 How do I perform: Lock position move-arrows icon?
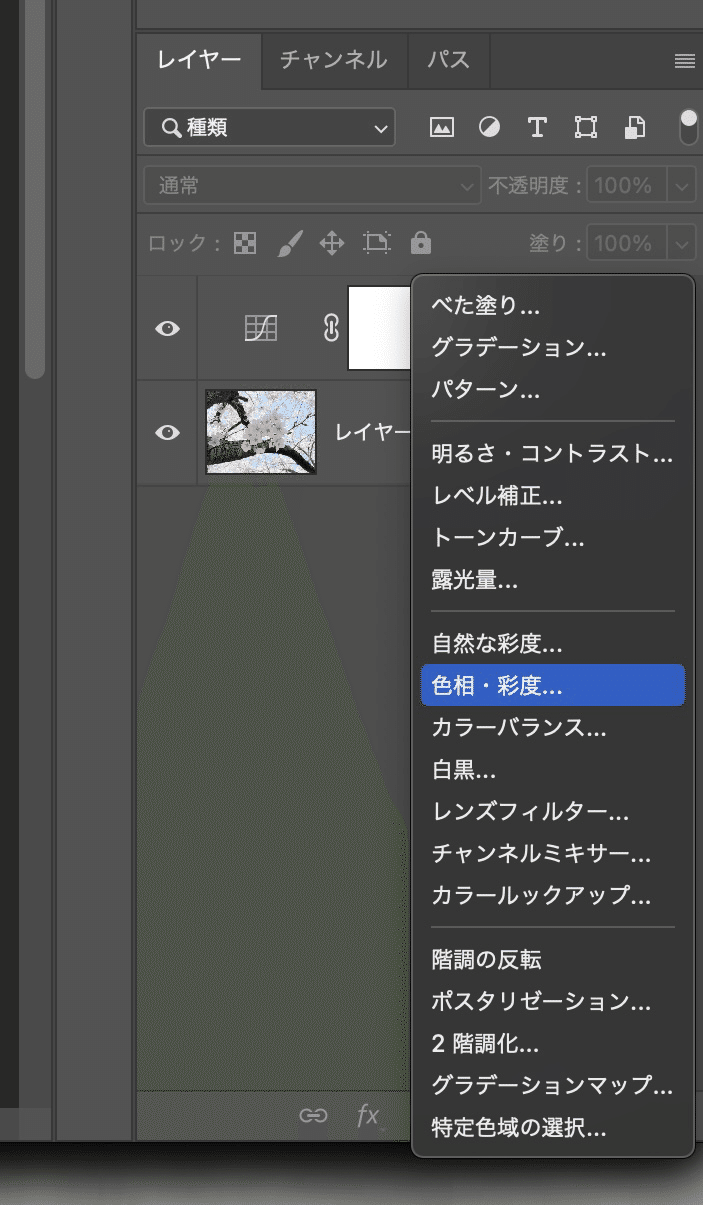click(x=332, y=243)
